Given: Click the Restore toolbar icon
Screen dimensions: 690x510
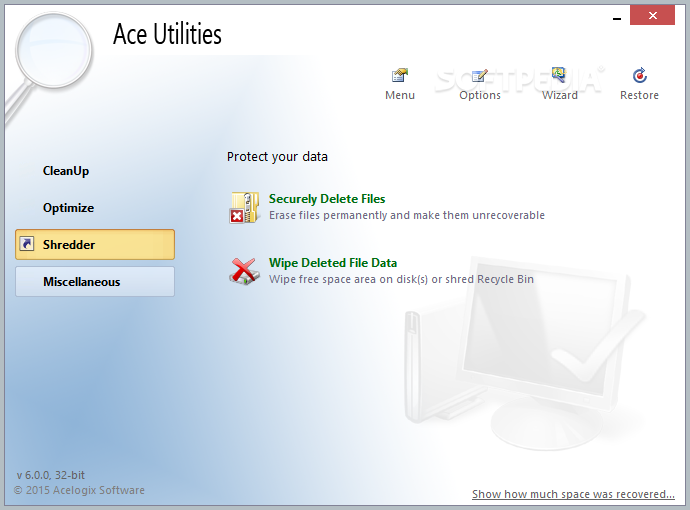Looking at the screenshot, I should 639,75.
